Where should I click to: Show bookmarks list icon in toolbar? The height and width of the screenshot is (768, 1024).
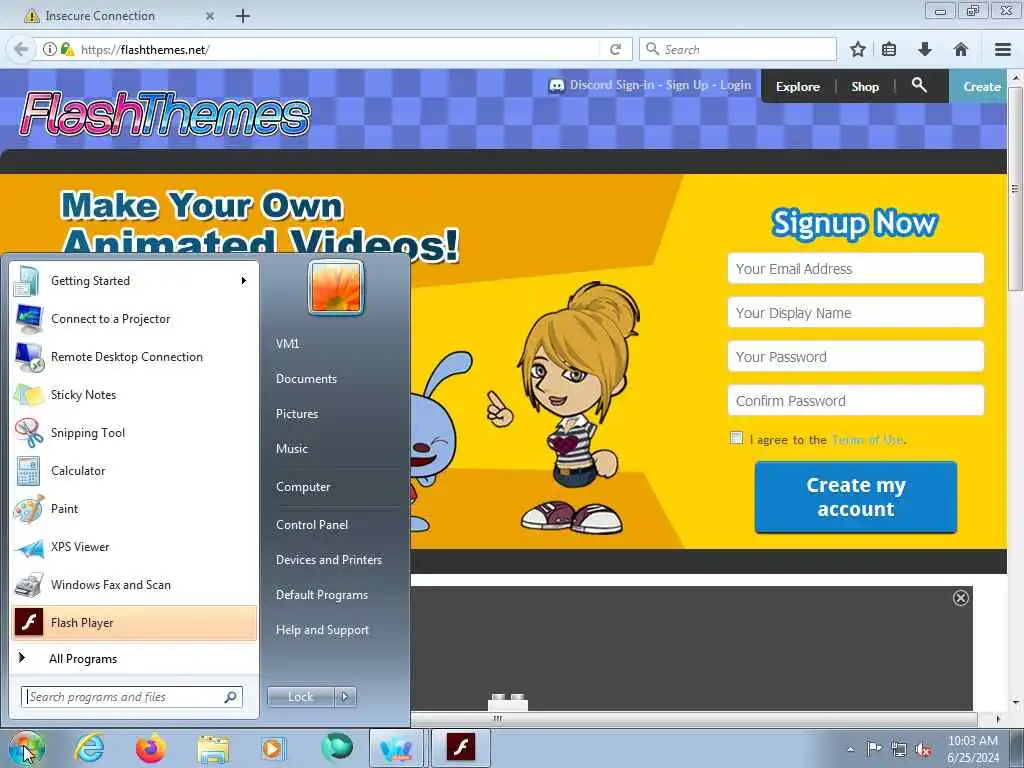pyautogui.click(x=889, y=49)
